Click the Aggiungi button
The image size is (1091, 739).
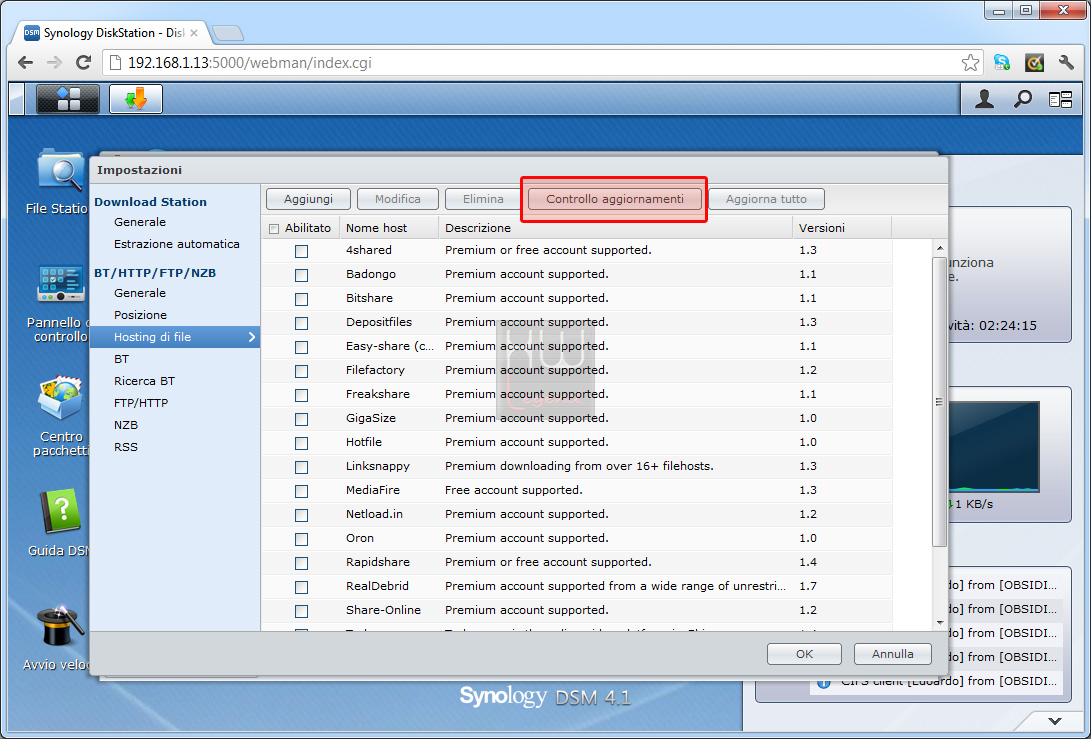pyautogui.click(x=308, y=199)
